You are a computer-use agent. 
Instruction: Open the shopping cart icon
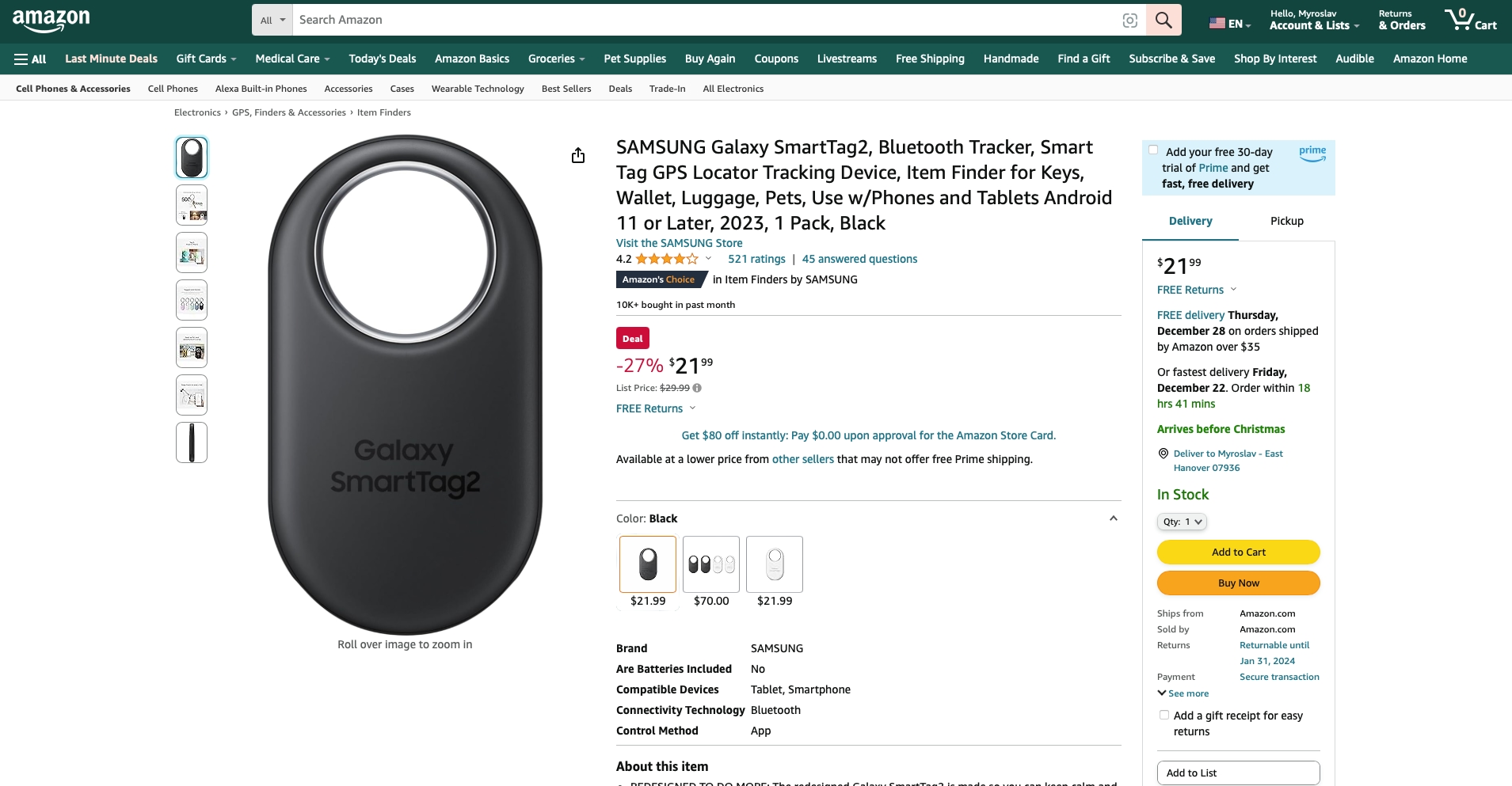pyautogui.click(x=1470, y=20)
